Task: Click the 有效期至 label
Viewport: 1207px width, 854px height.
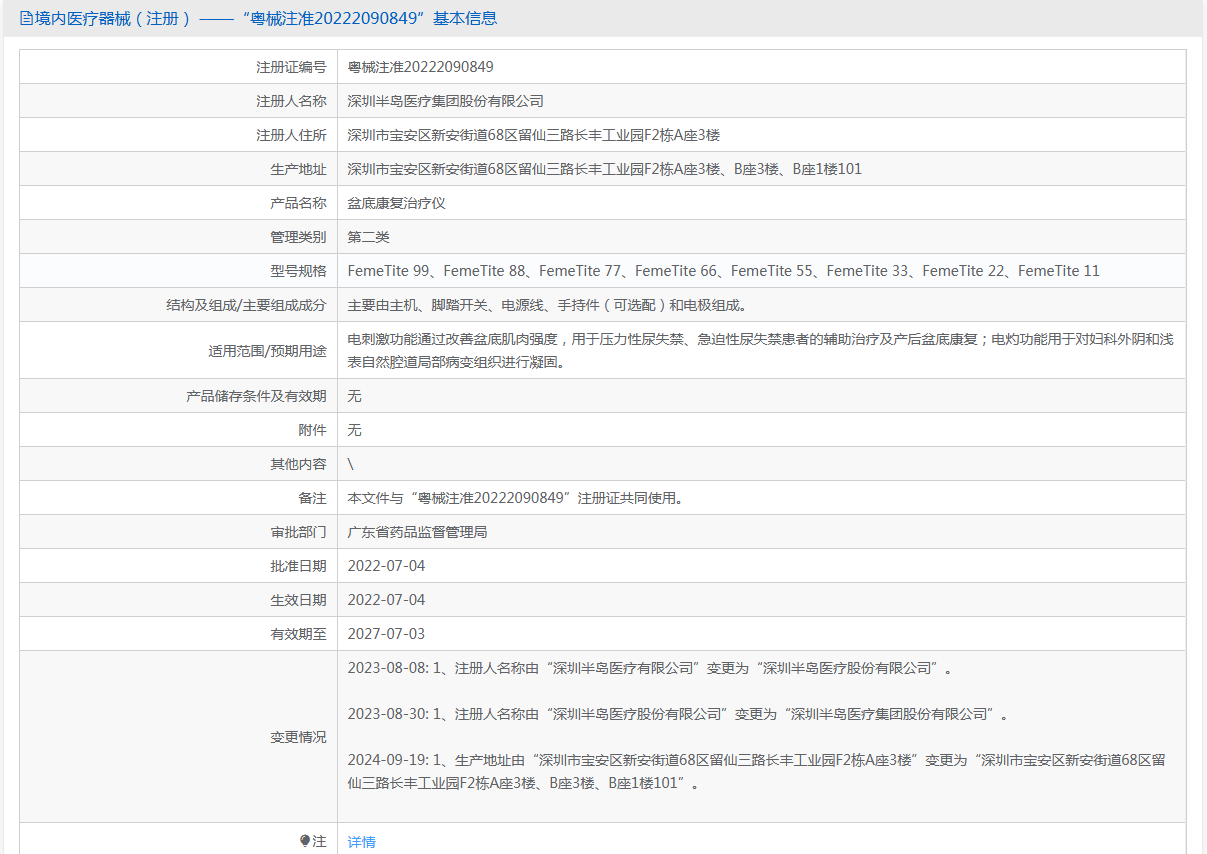Action: coord(298,634)
